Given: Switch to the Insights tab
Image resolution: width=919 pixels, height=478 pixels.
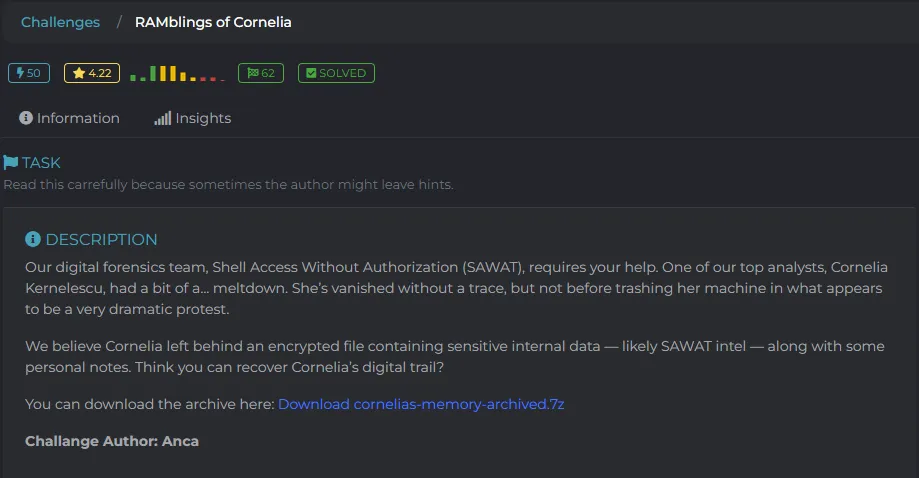Looking at the screenshot, I should coord(193,118).
